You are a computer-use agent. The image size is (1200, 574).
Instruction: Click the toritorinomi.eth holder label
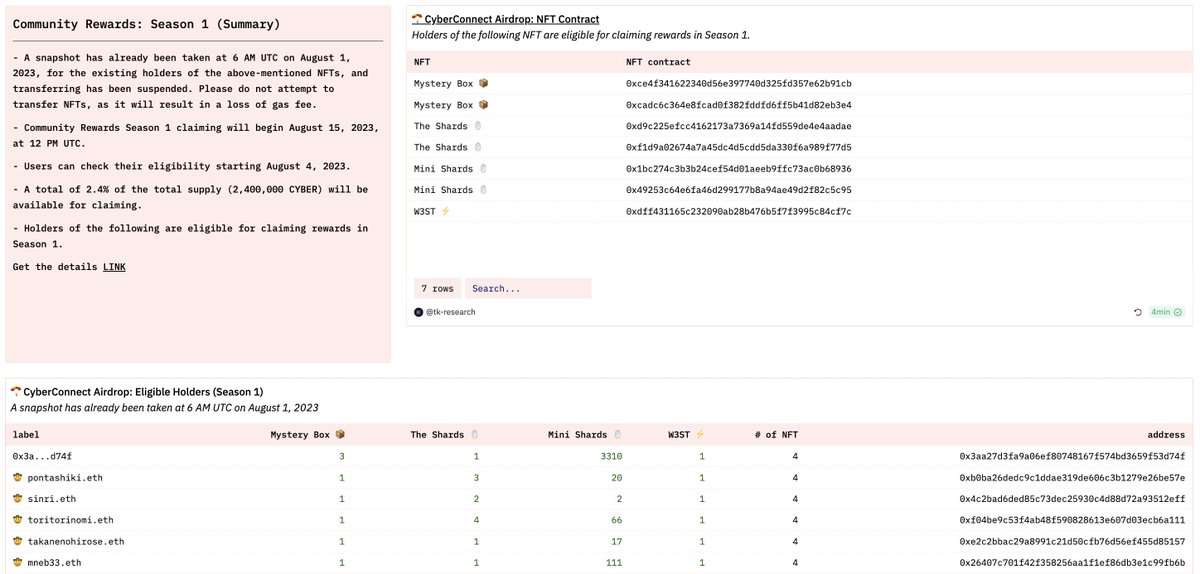click(x=71, y=519)
